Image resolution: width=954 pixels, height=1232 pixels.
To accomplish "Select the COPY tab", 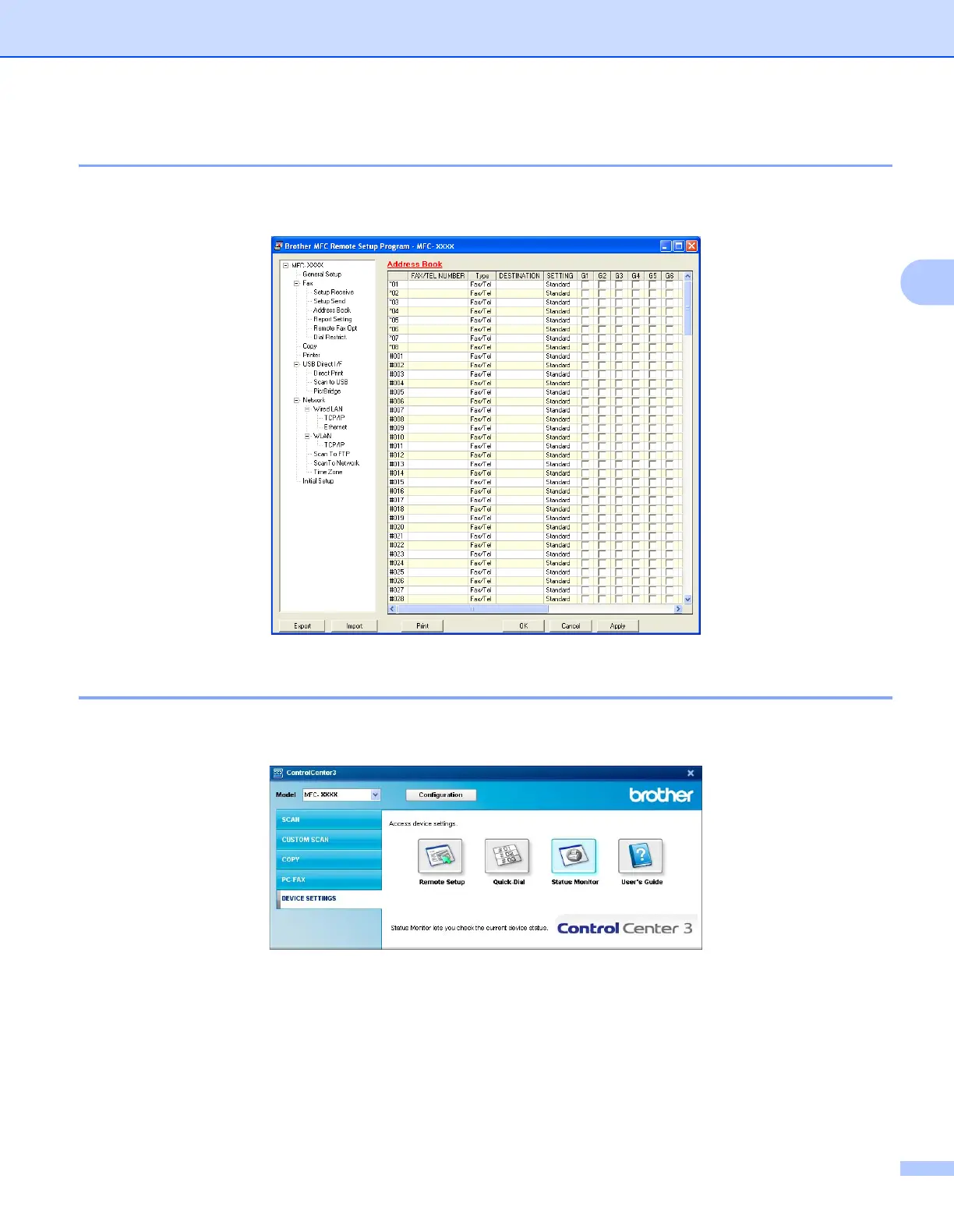I will click(x=329, y=859).
